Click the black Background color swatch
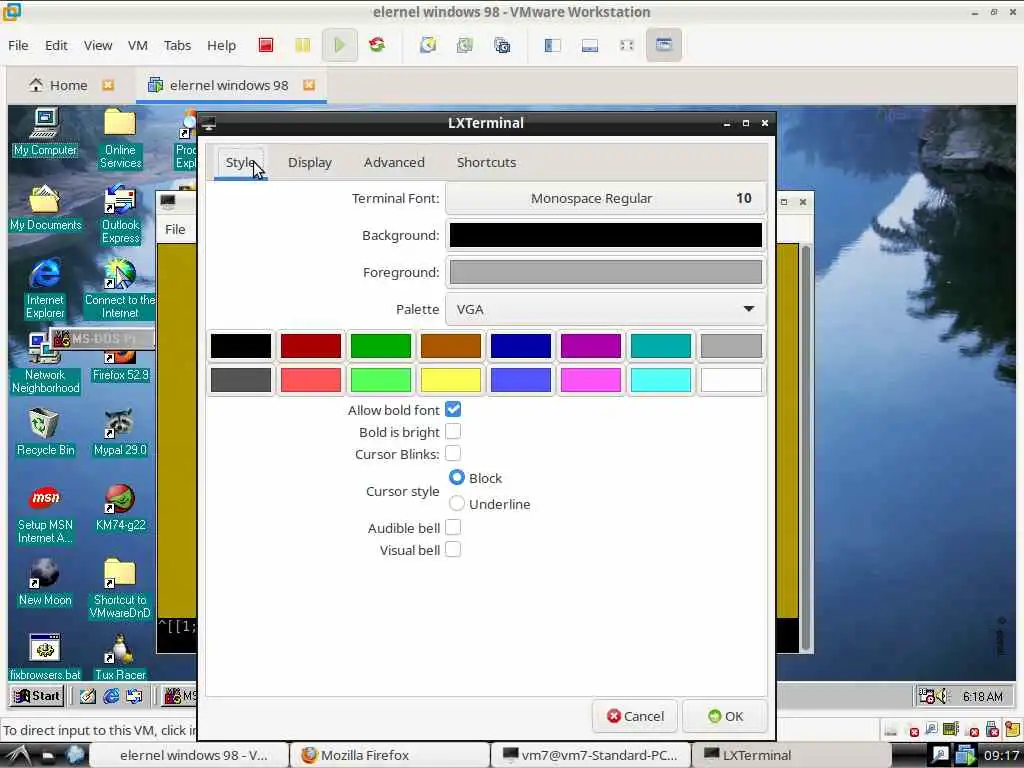This screenshot has height=768, width=1024. coord(605,235)
